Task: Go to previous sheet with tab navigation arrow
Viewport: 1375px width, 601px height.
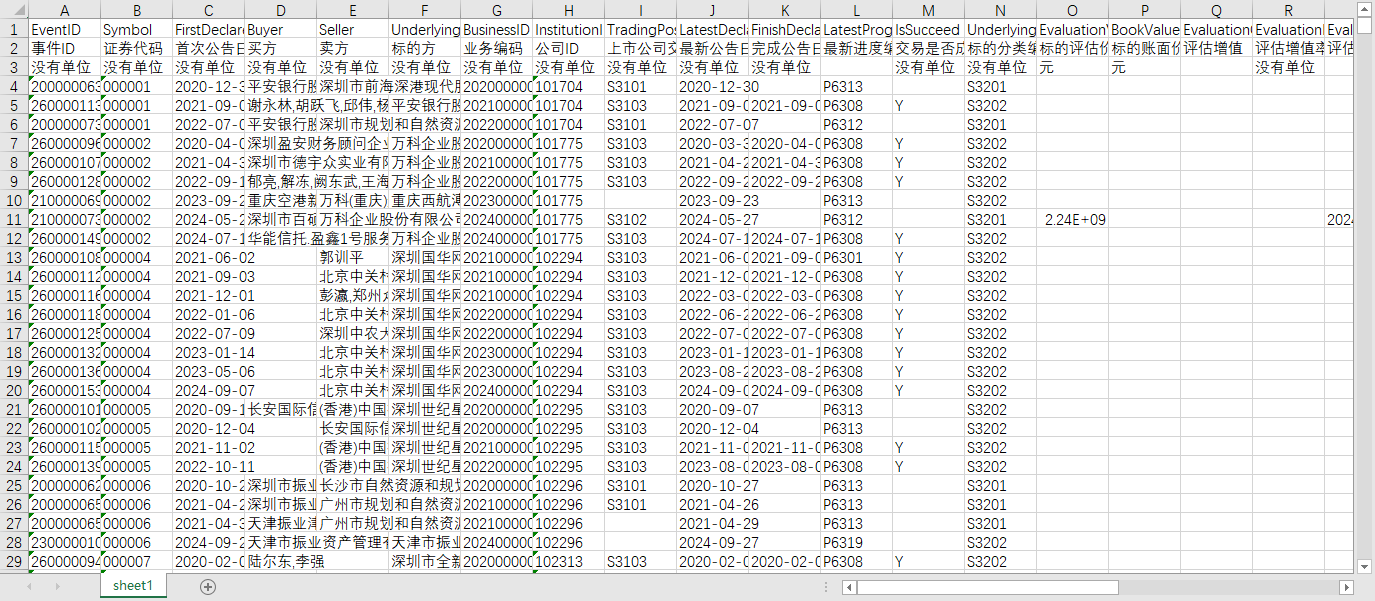Action: click(x=30, y=586)
